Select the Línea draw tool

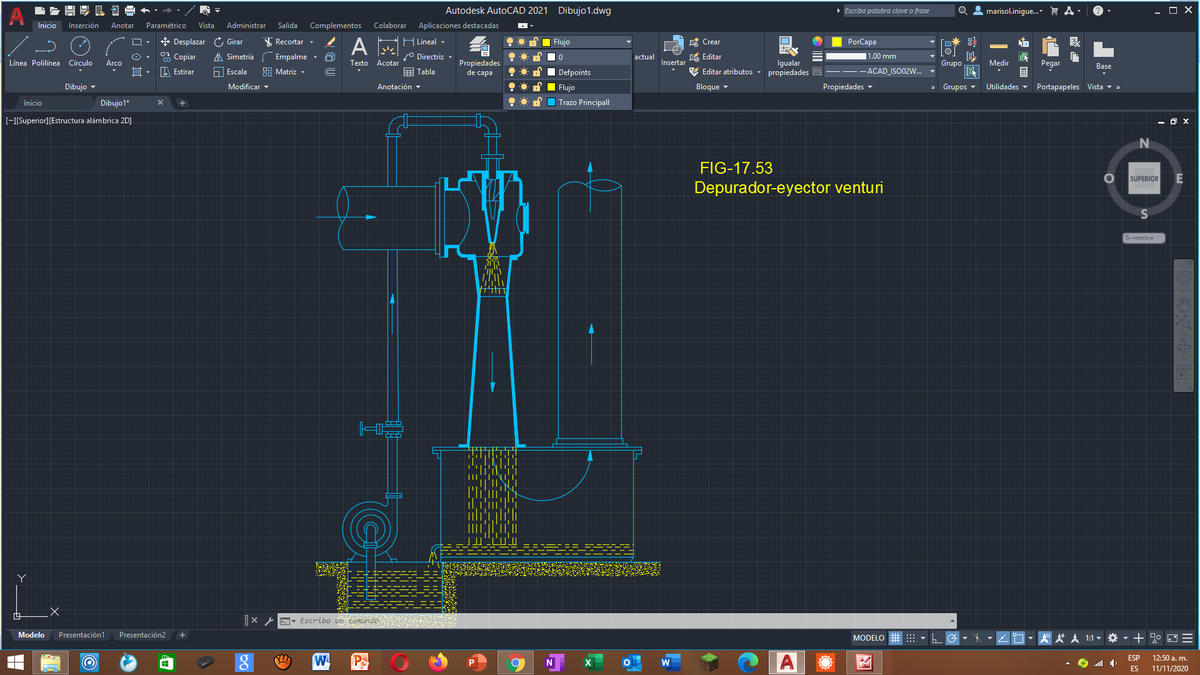click(17, 51)
